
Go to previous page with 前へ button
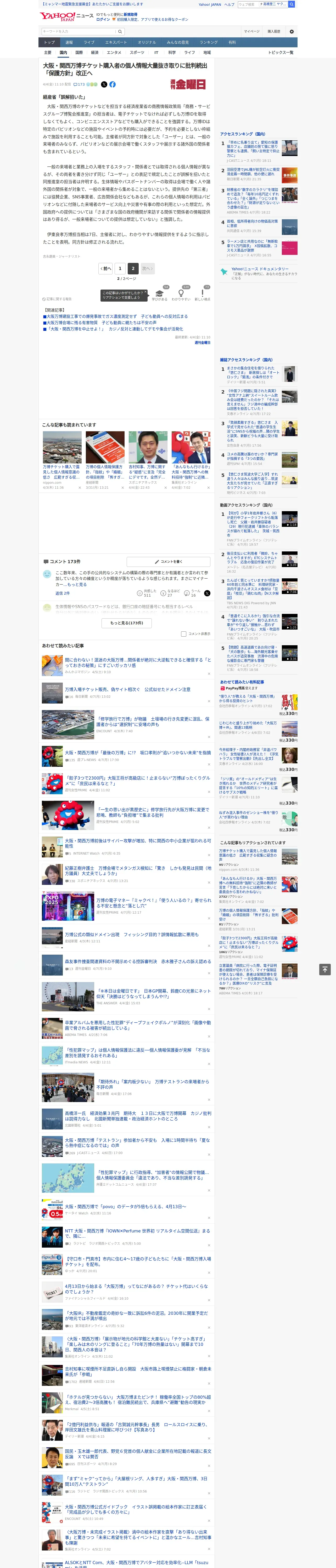click(x=105, y=268)
